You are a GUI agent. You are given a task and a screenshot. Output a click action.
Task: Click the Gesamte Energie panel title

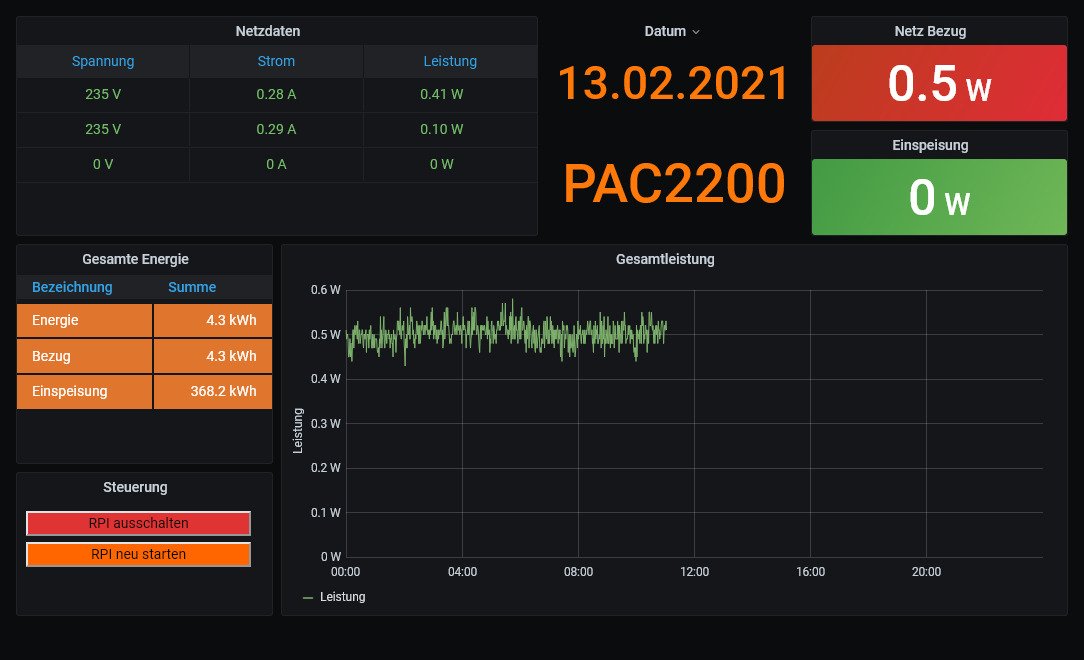[x=135, y=259]
